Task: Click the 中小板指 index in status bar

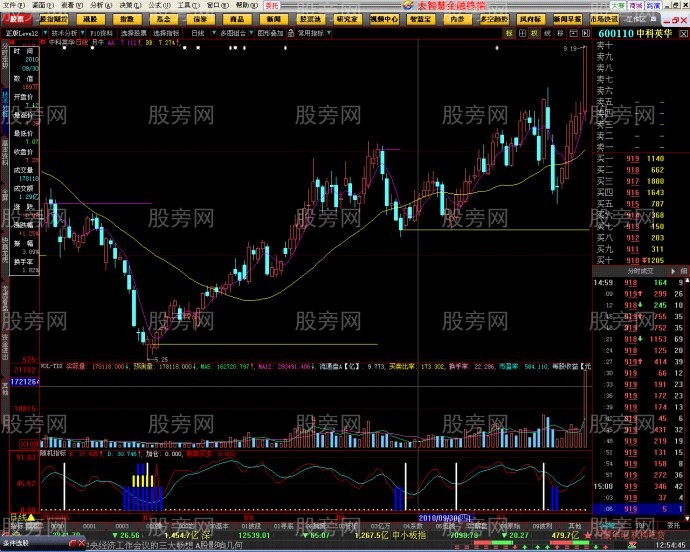Action: coord(408,535)
